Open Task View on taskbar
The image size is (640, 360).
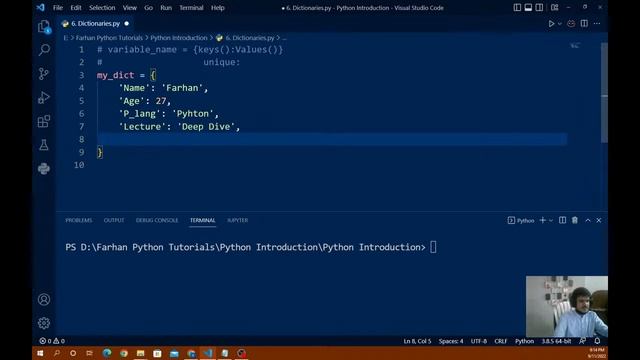(x=89, y=353)
